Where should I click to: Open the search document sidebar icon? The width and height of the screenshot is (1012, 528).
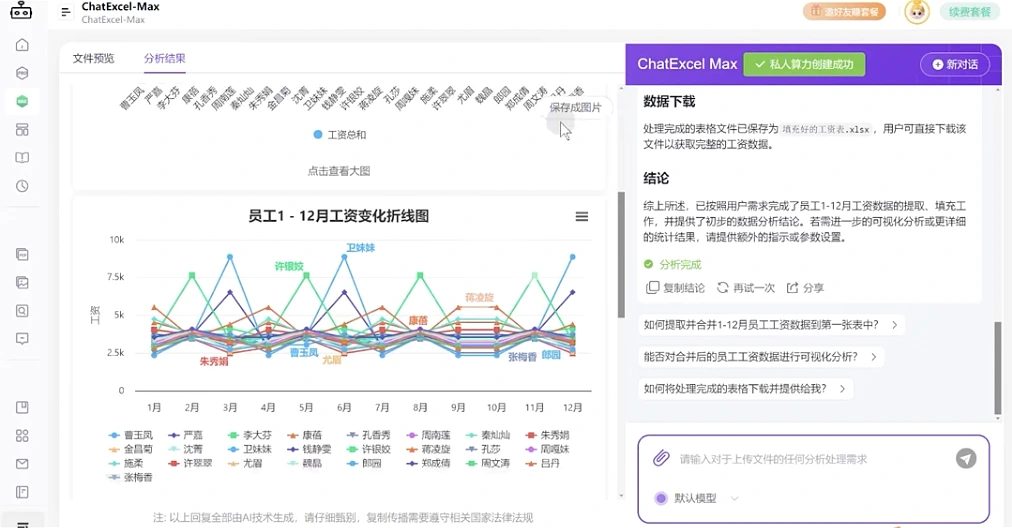[22, 310]
